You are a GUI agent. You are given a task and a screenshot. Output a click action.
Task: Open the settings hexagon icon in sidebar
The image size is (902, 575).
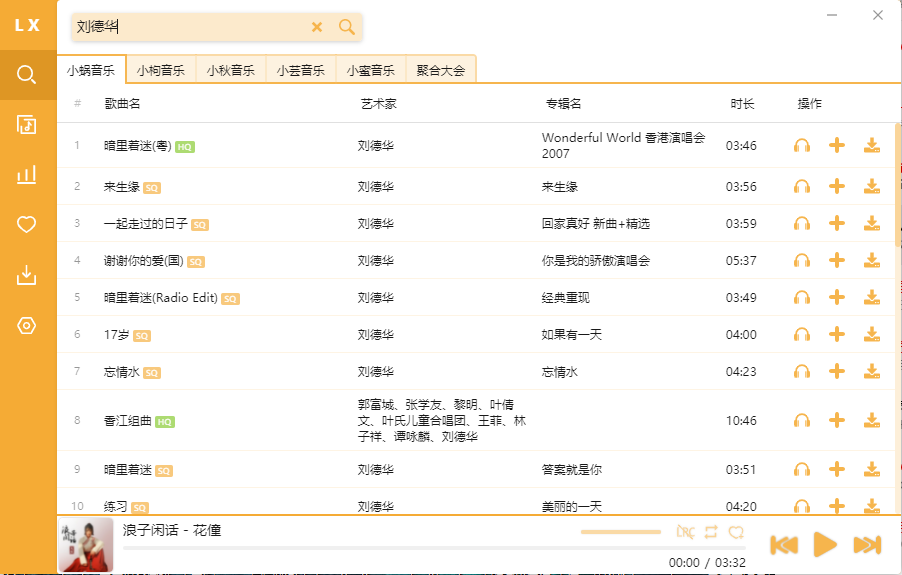click(27, 325)
